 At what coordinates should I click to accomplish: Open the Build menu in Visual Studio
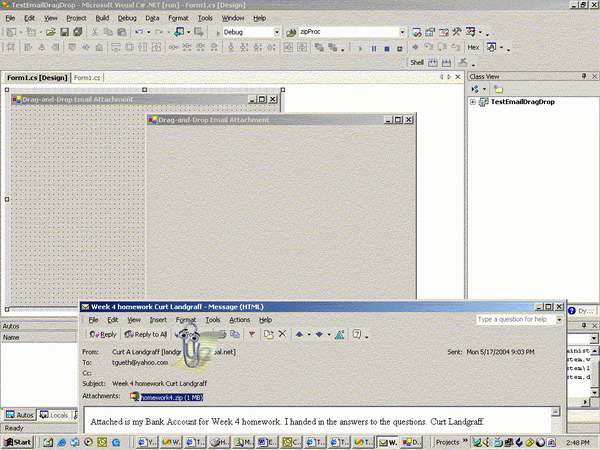(102, 18)
